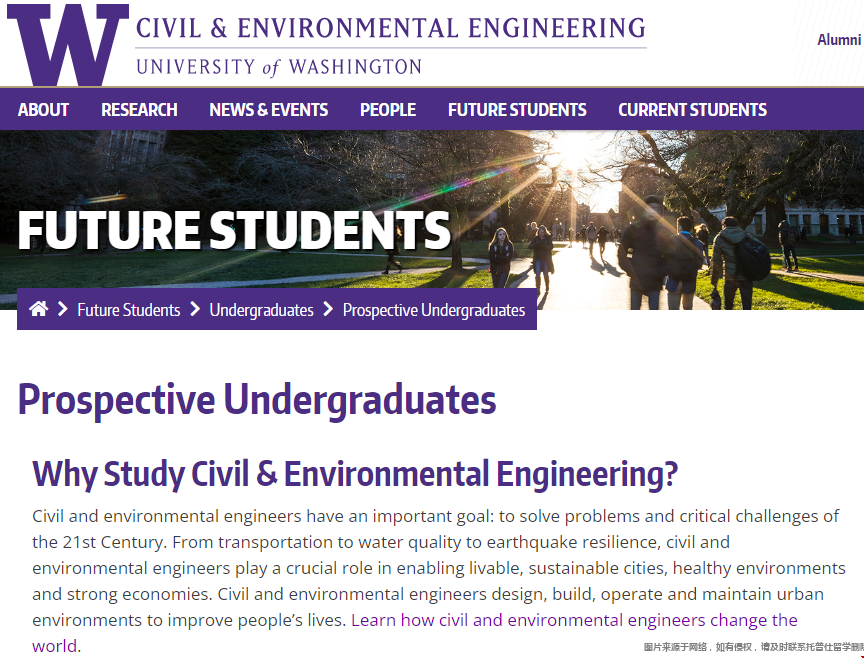Image resolution: width=864 pixels, height=658 pixels.
Task: Click the Civil & Environmental Engineering site title
Action: 391,28
